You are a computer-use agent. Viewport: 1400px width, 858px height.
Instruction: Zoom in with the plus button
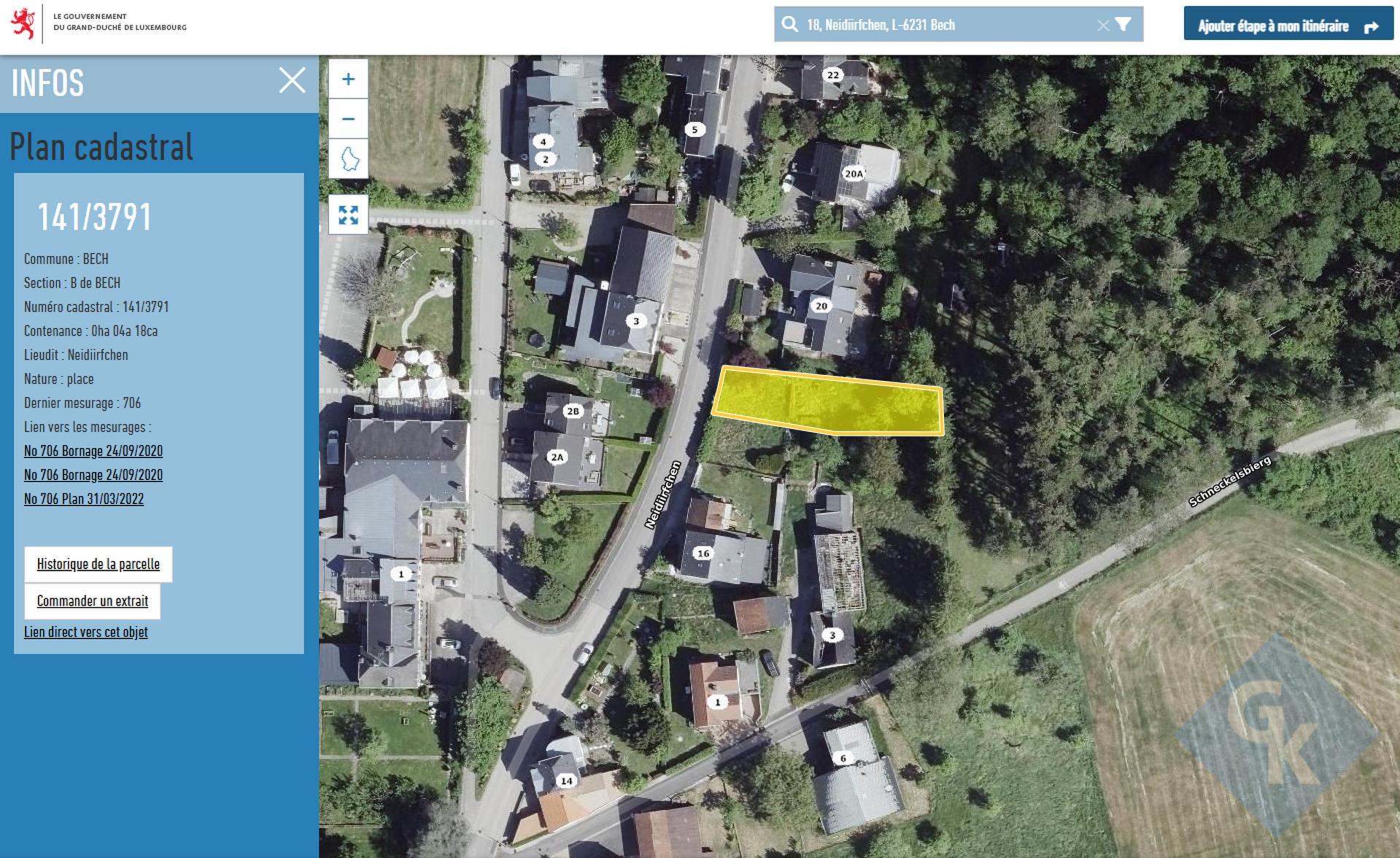pyautogui.click(x=348, y=79)
